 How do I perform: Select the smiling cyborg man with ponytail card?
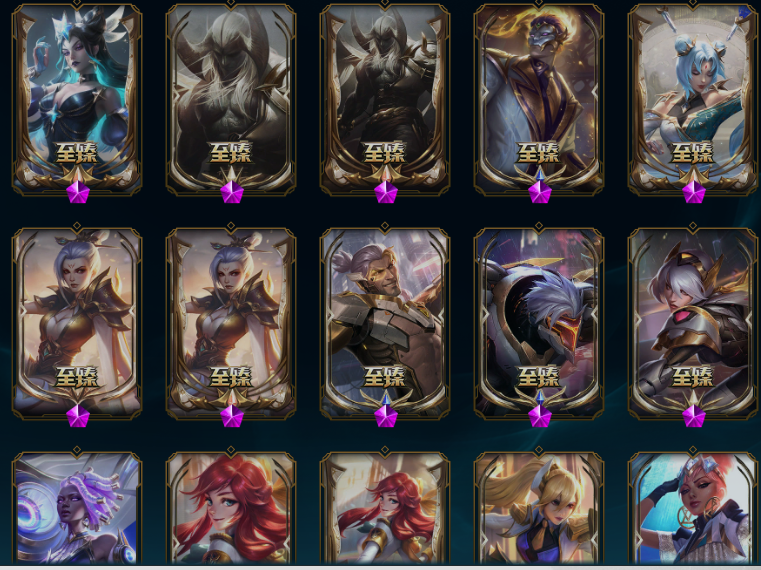pos(385,321)
